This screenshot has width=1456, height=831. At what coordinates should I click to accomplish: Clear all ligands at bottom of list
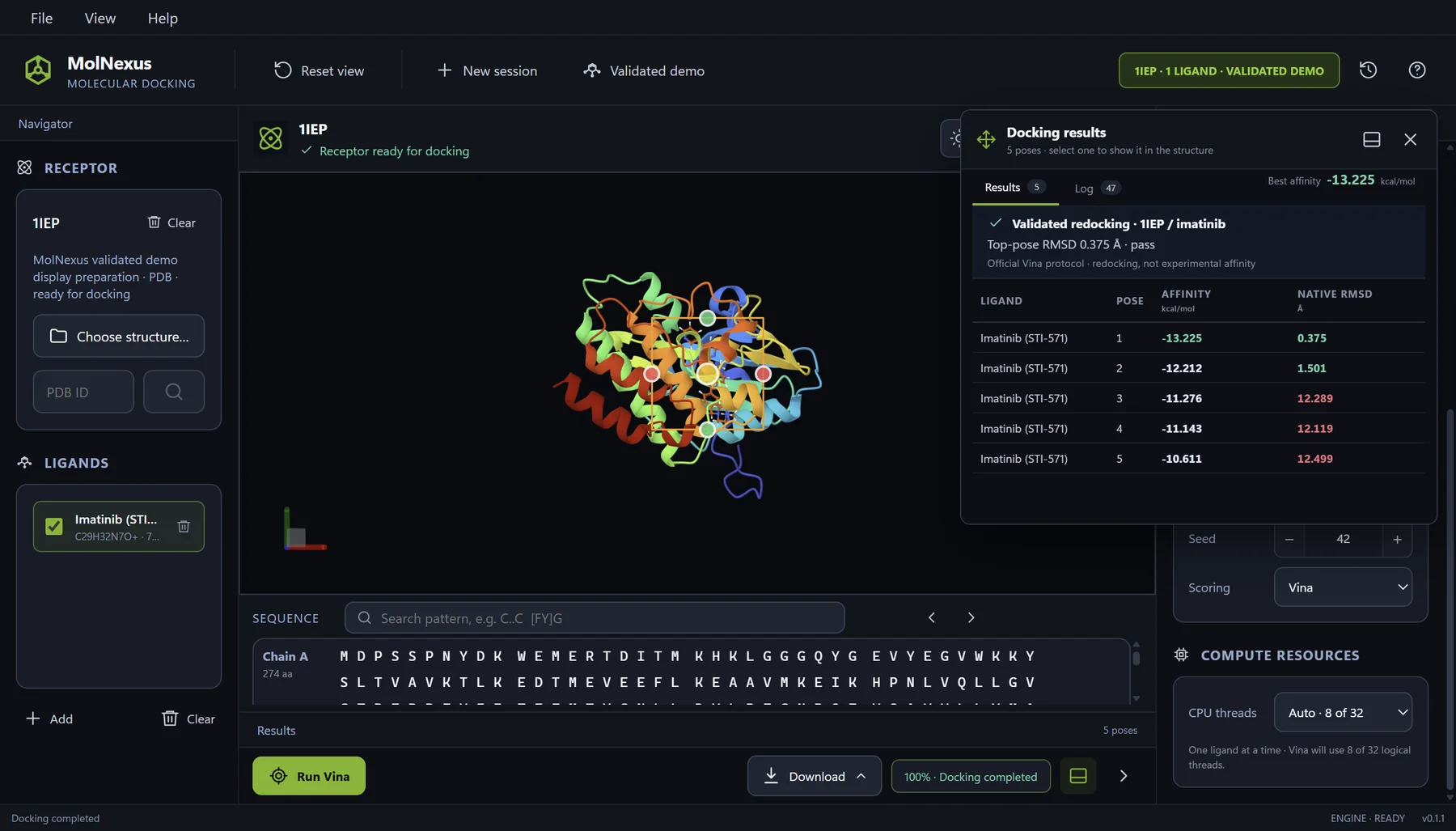[x=188, y=719]
